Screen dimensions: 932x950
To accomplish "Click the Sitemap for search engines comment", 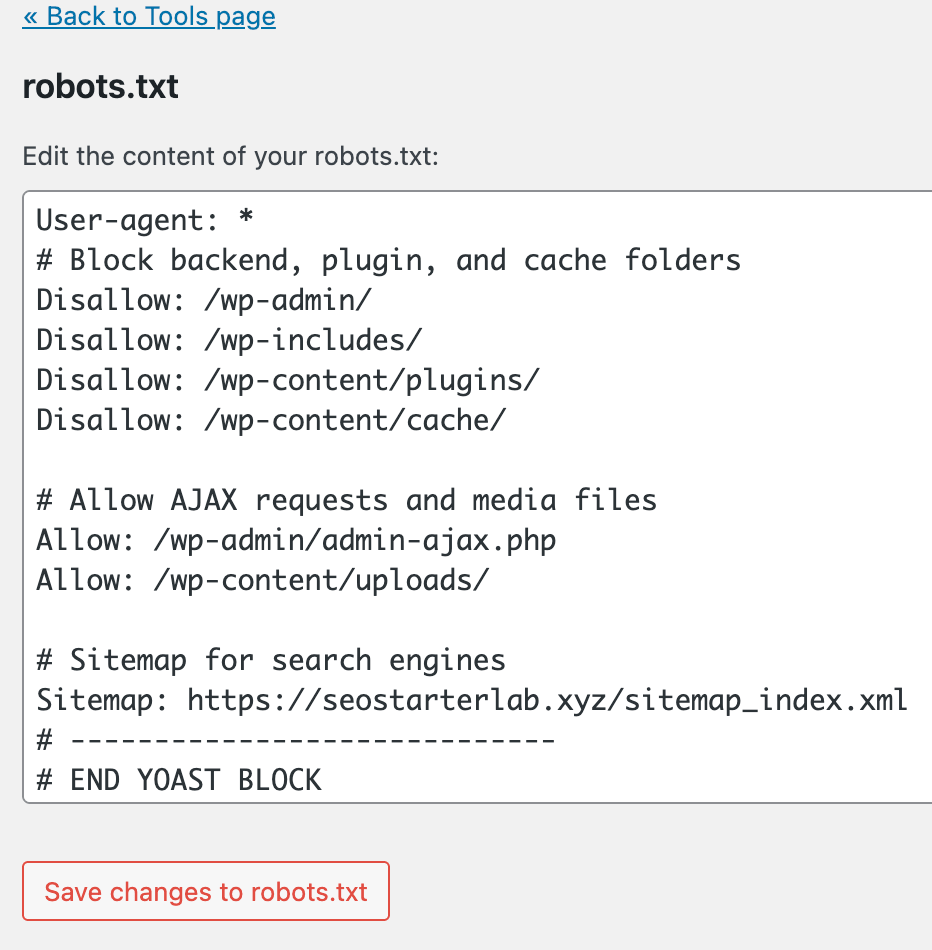I will tap(270, 660).
